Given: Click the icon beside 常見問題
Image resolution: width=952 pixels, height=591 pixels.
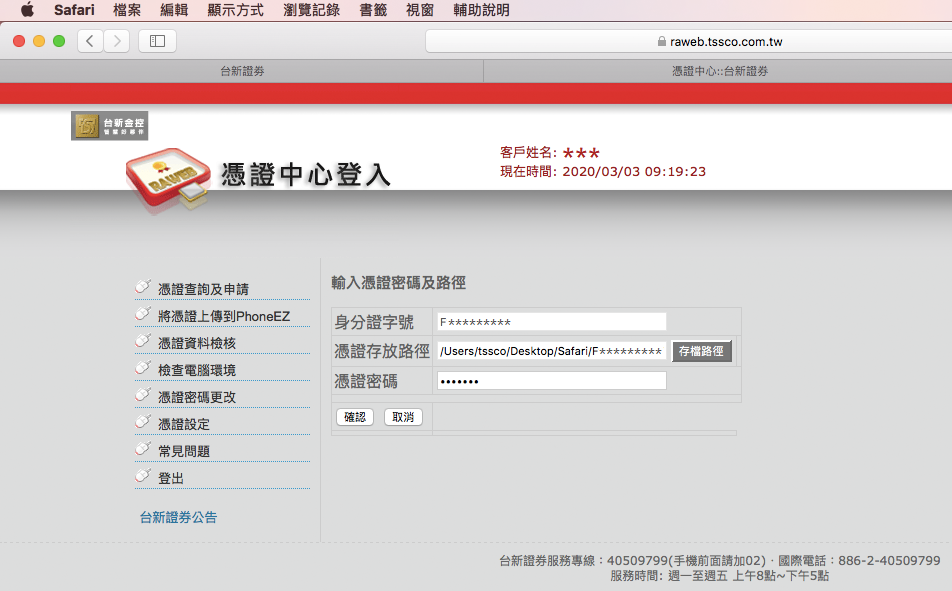Looking at the screenshot, I should coord(143,448).
